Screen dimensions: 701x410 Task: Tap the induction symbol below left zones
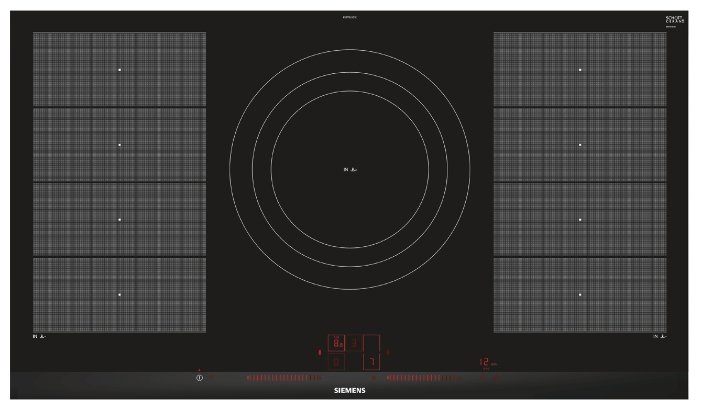[x=41, y=337]
